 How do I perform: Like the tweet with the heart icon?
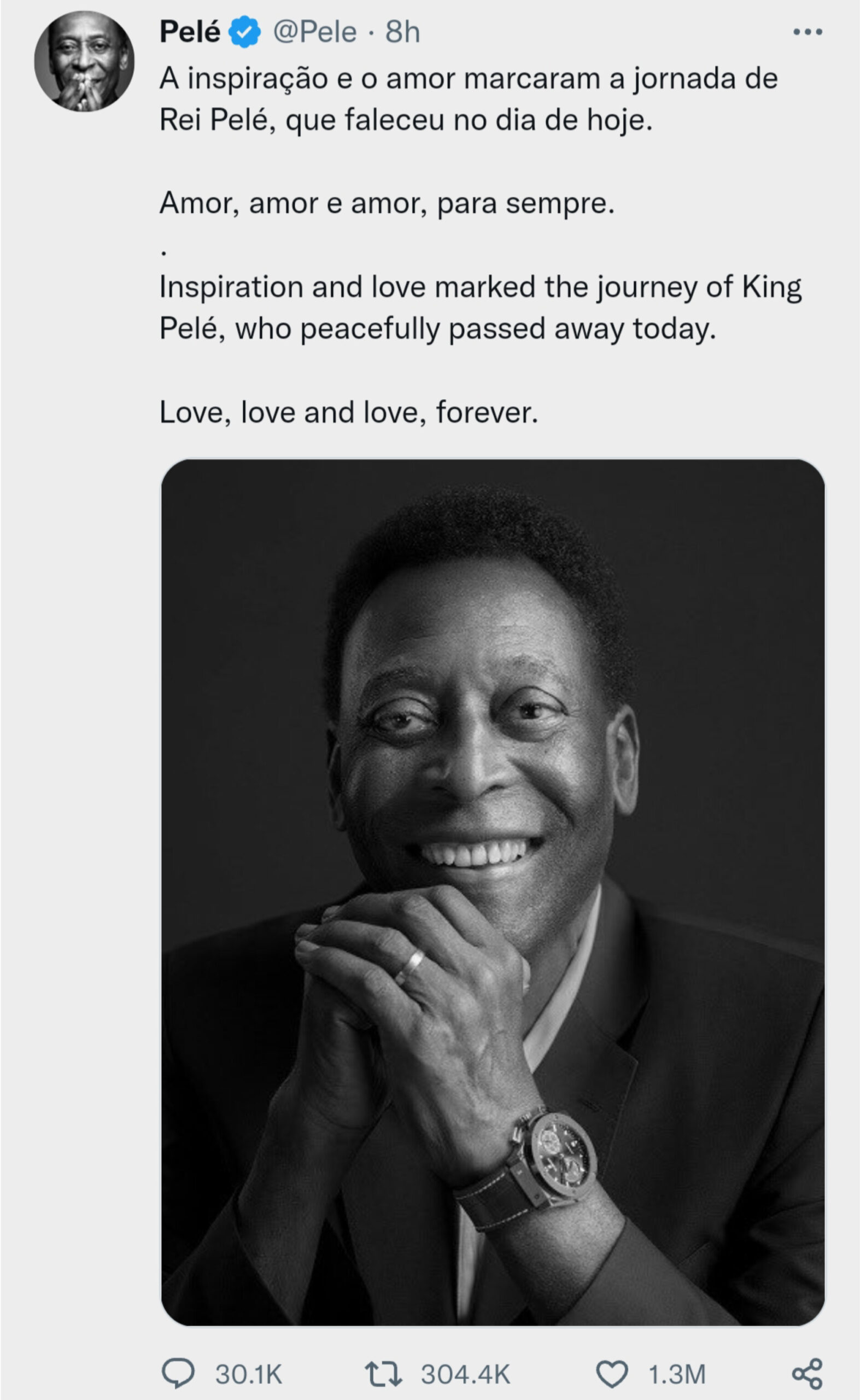[x=611, y=1374]
